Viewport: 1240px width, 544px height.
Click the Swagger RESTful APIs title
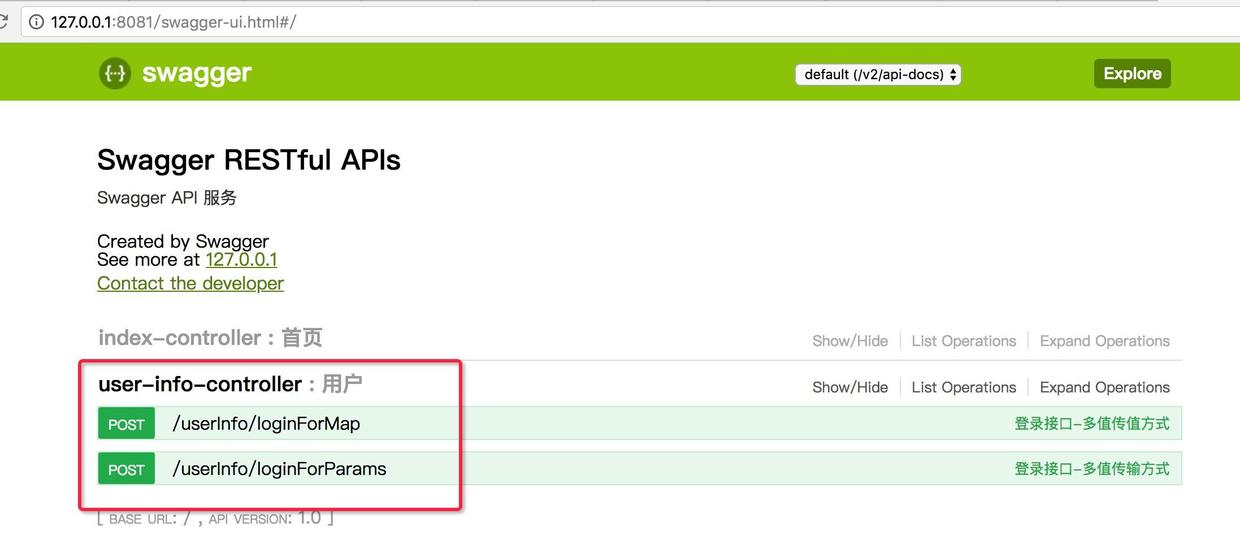point(249,160)
